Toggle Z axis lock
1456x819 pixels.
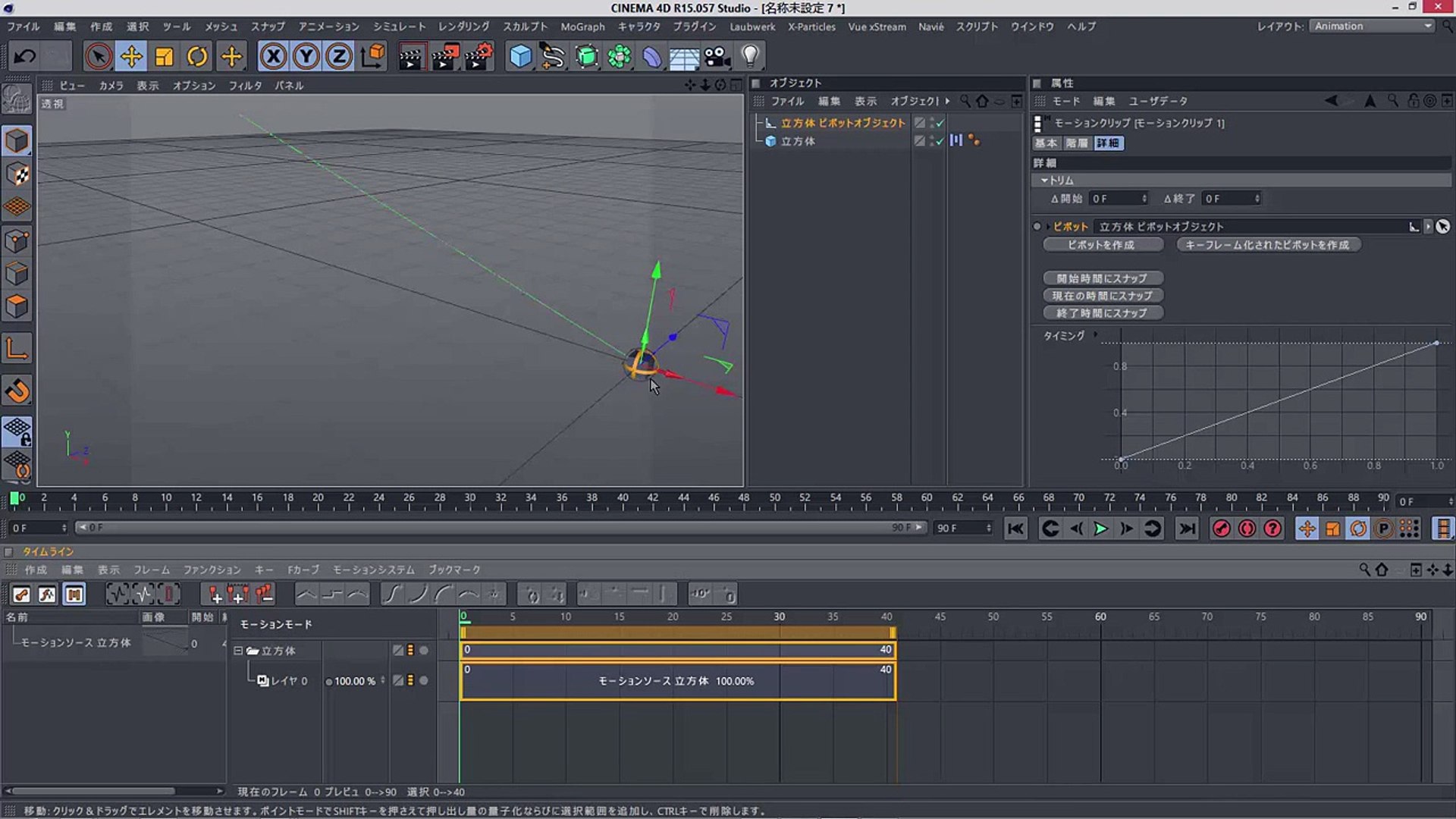pyautogui.click(x=339, y=56)
